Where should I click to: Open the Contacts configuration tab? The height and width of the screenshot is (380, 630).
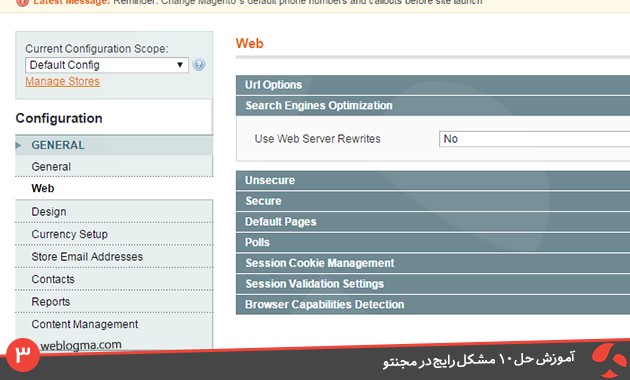click(114, 279)
